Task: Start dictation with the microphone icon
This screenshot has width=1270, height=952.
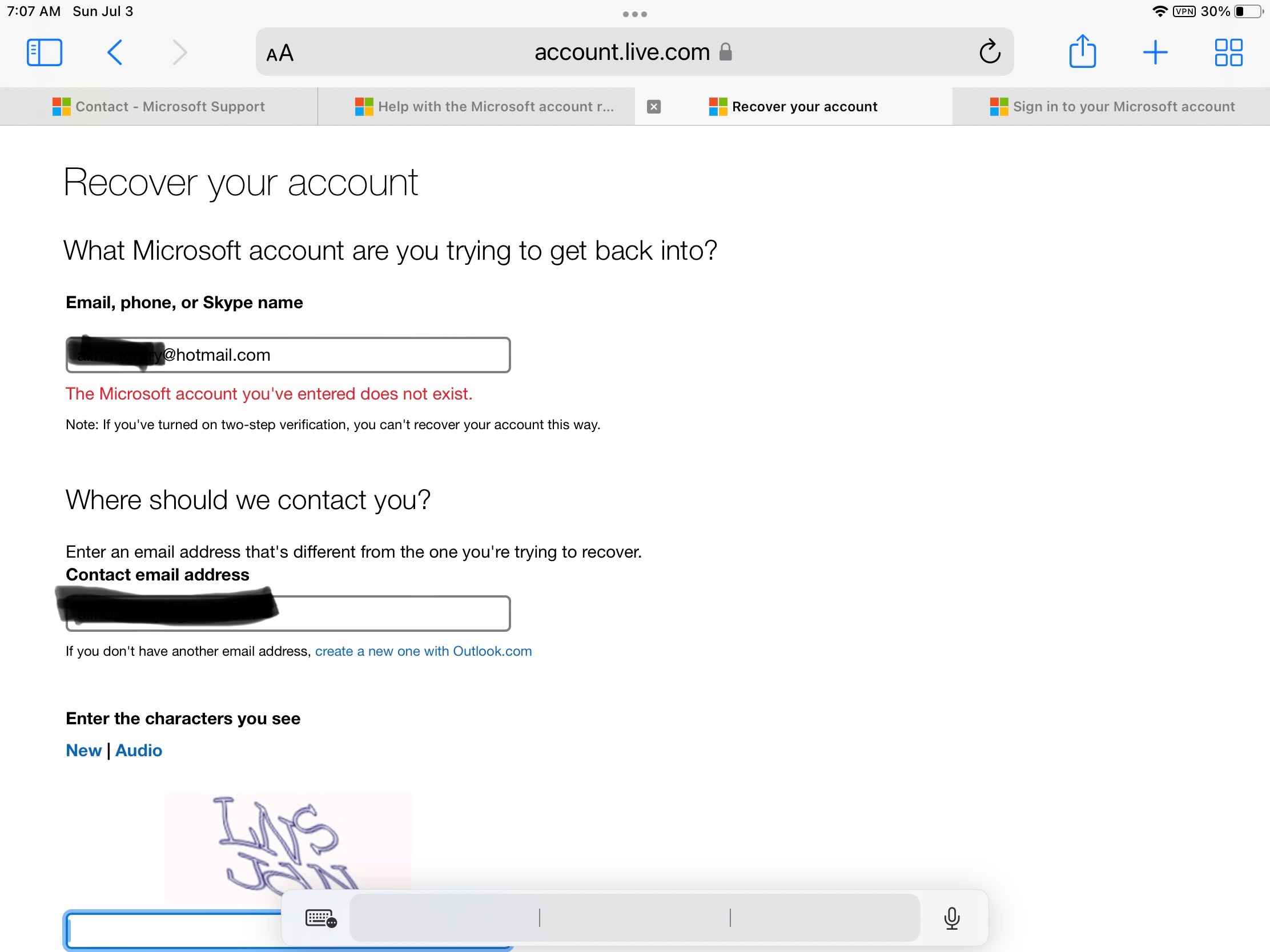Action: point(951,918)
